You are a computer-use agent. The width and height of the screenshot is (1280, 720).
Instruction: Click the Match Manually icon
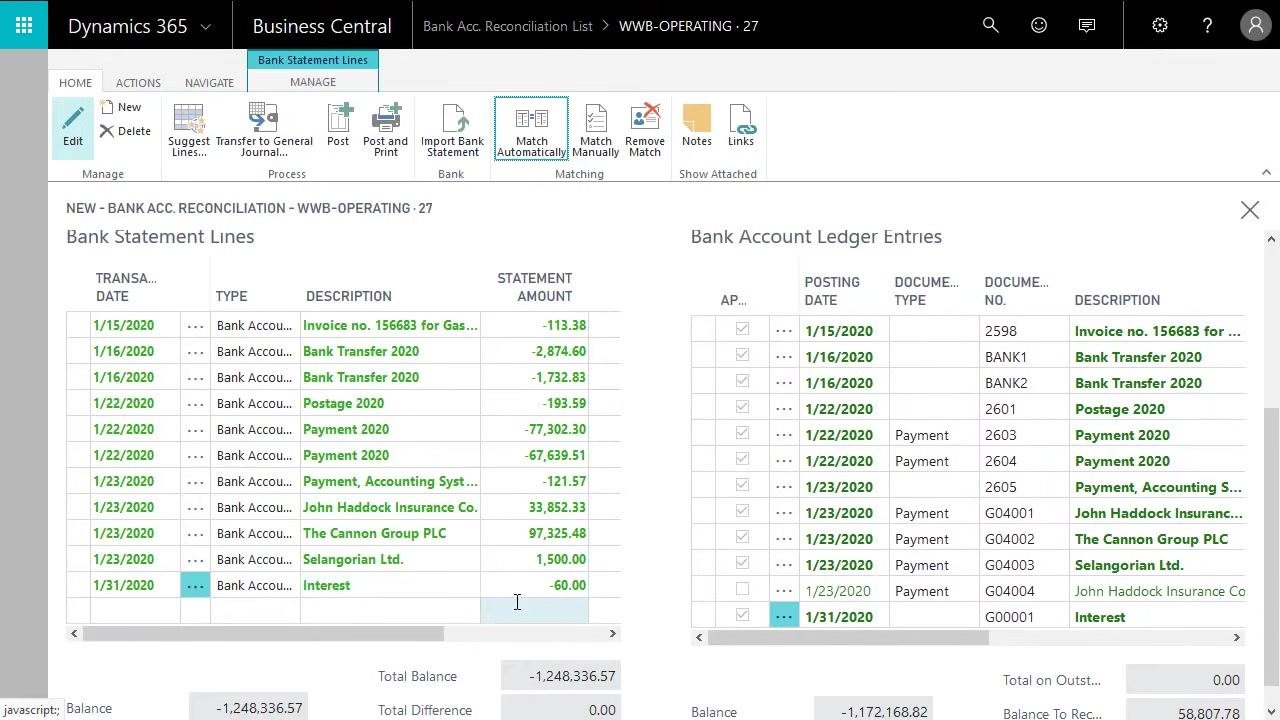(596, 130)
